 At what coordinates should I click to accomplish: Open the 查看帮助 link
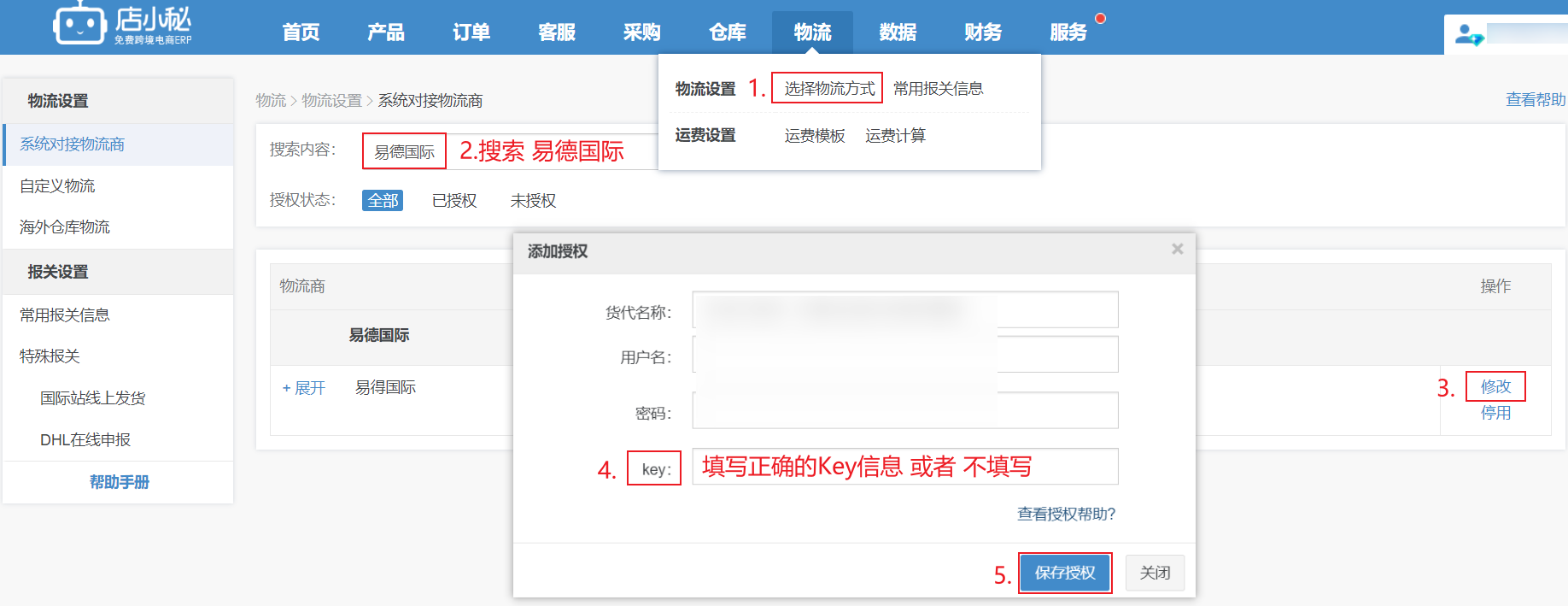point(1535,99)
